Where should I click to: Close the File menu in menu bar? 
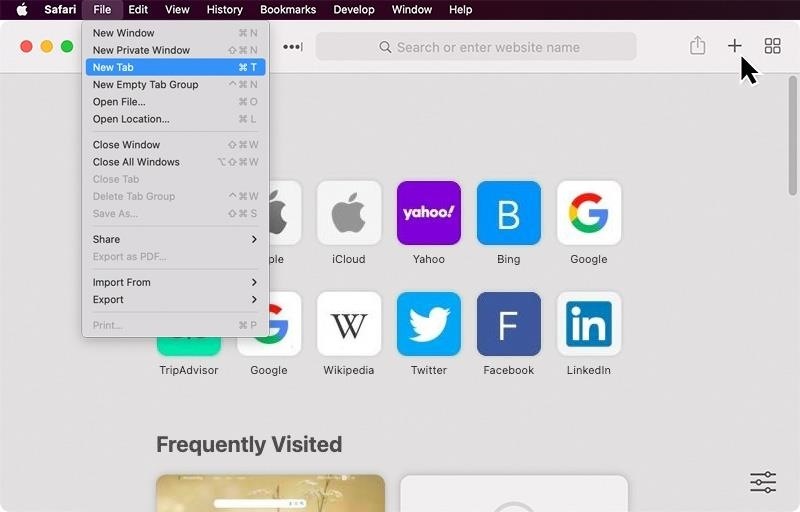[102, 10]
